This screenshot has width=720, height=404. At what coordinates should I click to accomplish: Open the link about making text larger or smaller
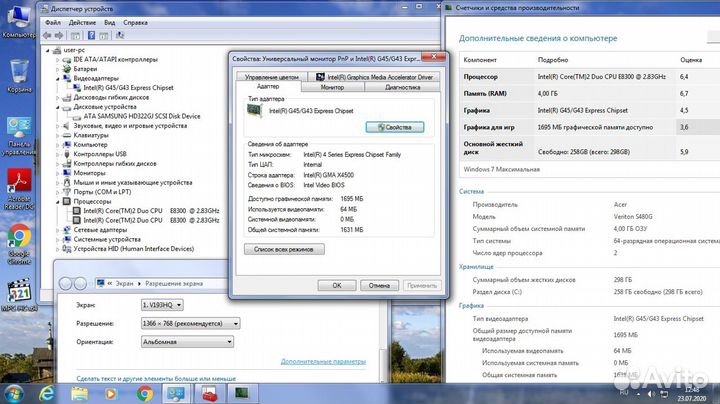coord(156,379)
